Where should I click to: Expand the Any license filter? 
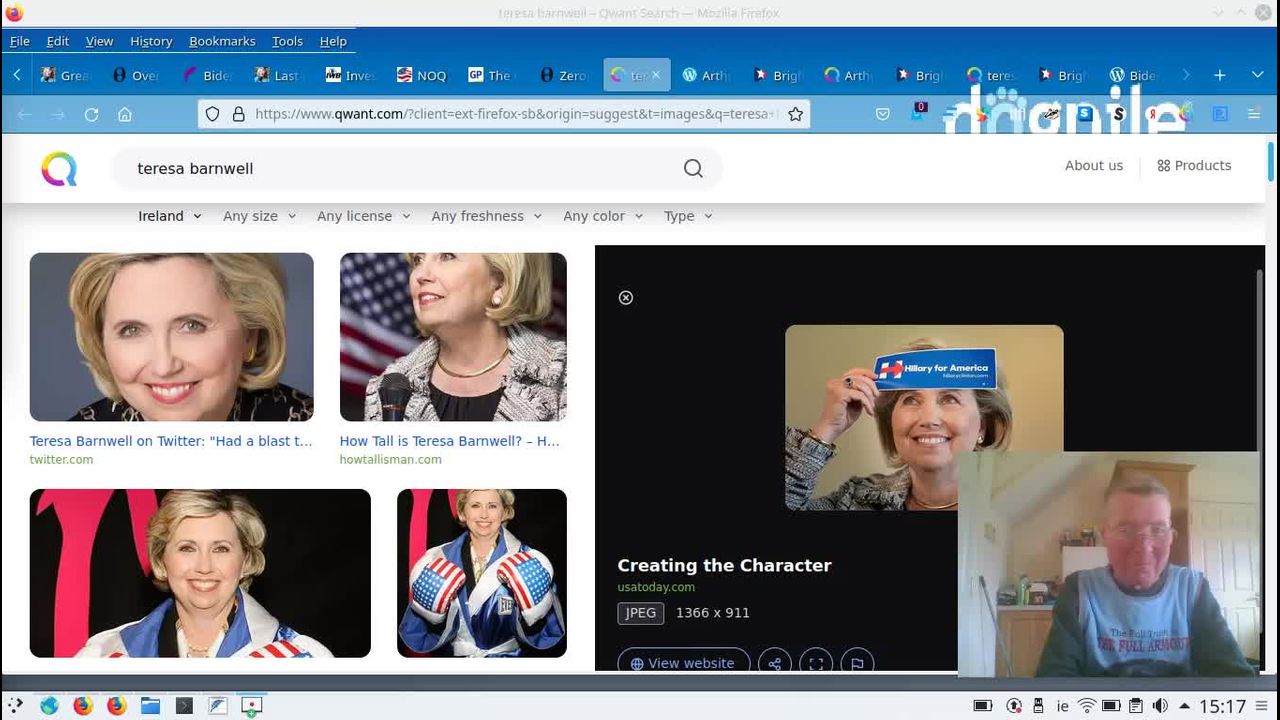click(363, 216)
